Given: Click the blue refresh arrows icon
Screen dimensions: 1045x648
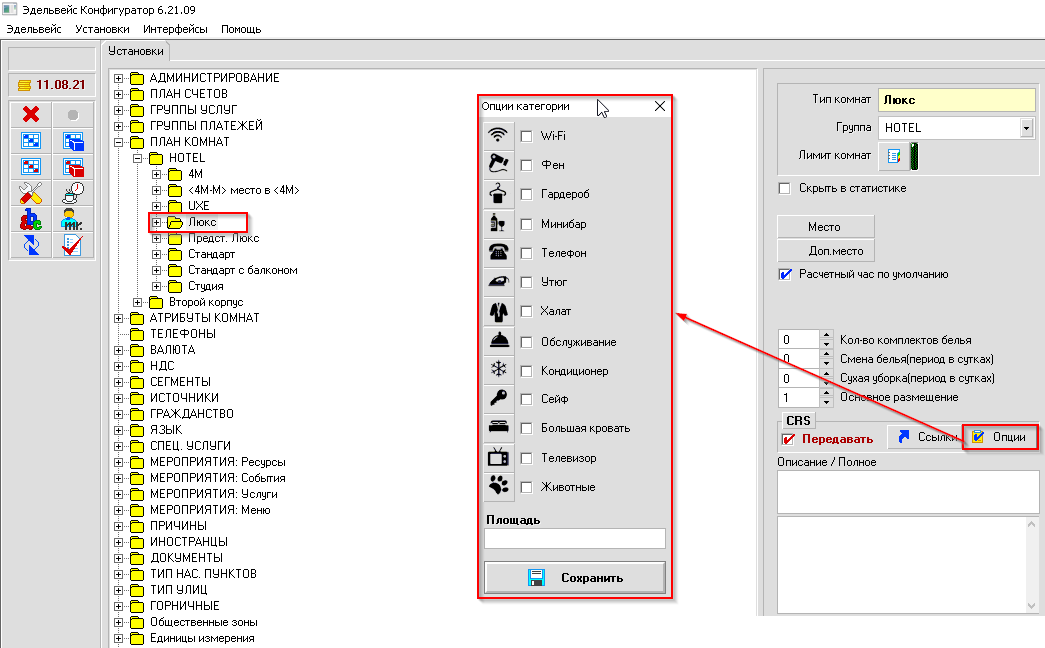Looking at the screenshot, I should tap(31, 245).
